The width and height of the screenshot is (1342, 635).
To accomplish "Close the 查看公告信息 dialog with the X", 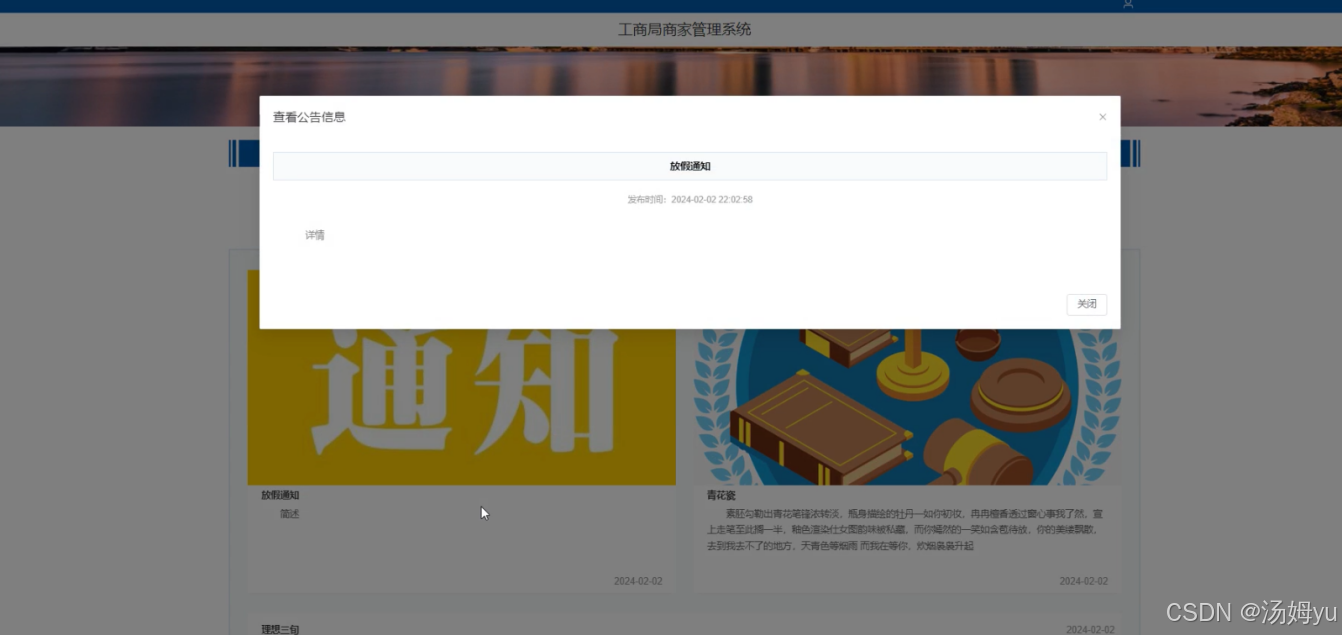I will tap(1102, 117).
